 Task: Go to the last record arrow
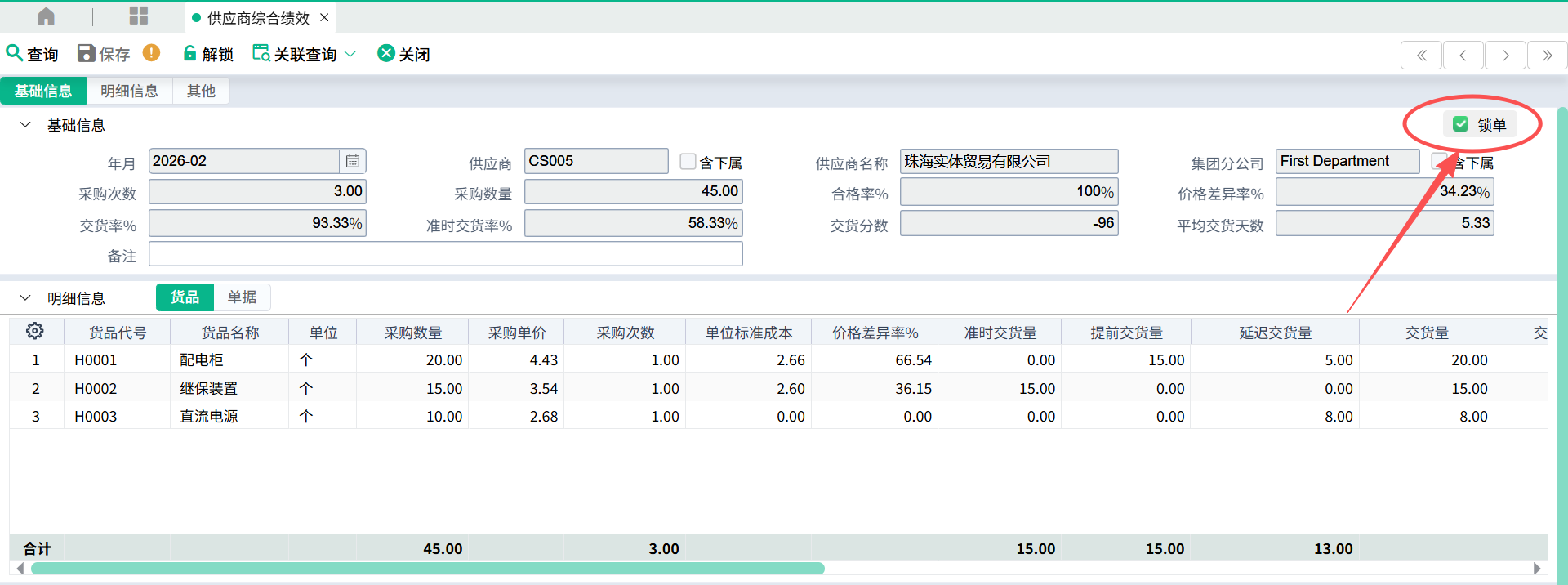click(1547, 56)
